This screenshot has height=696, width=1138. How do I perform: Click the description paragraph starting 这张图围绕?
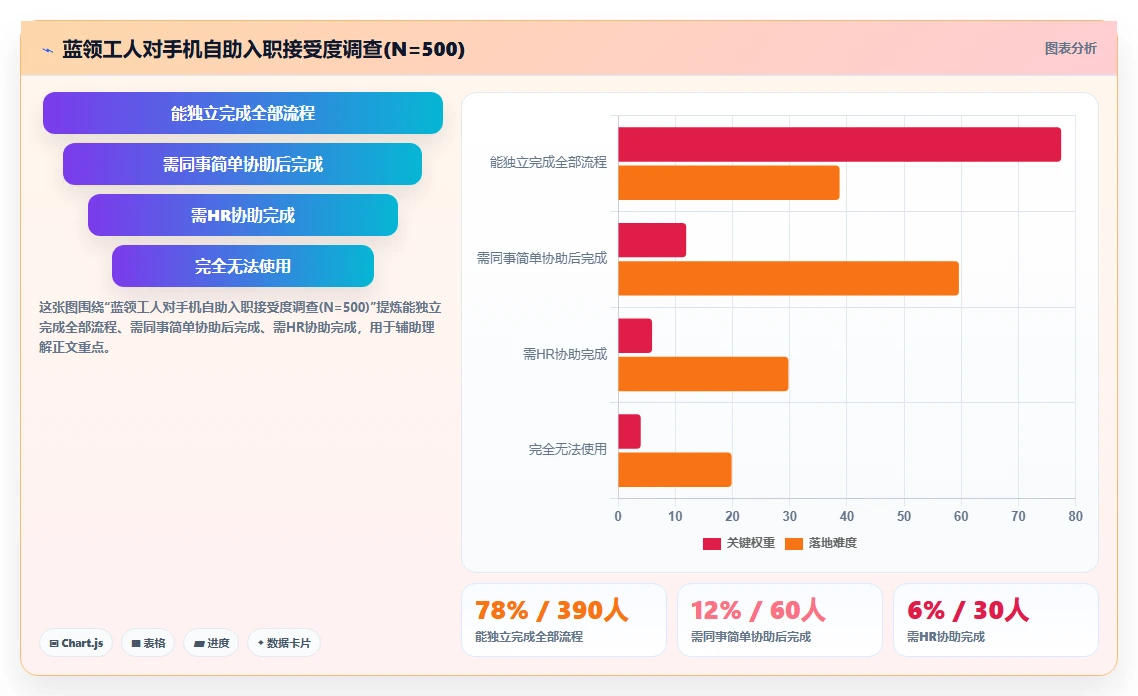click(x=240, y=327)
